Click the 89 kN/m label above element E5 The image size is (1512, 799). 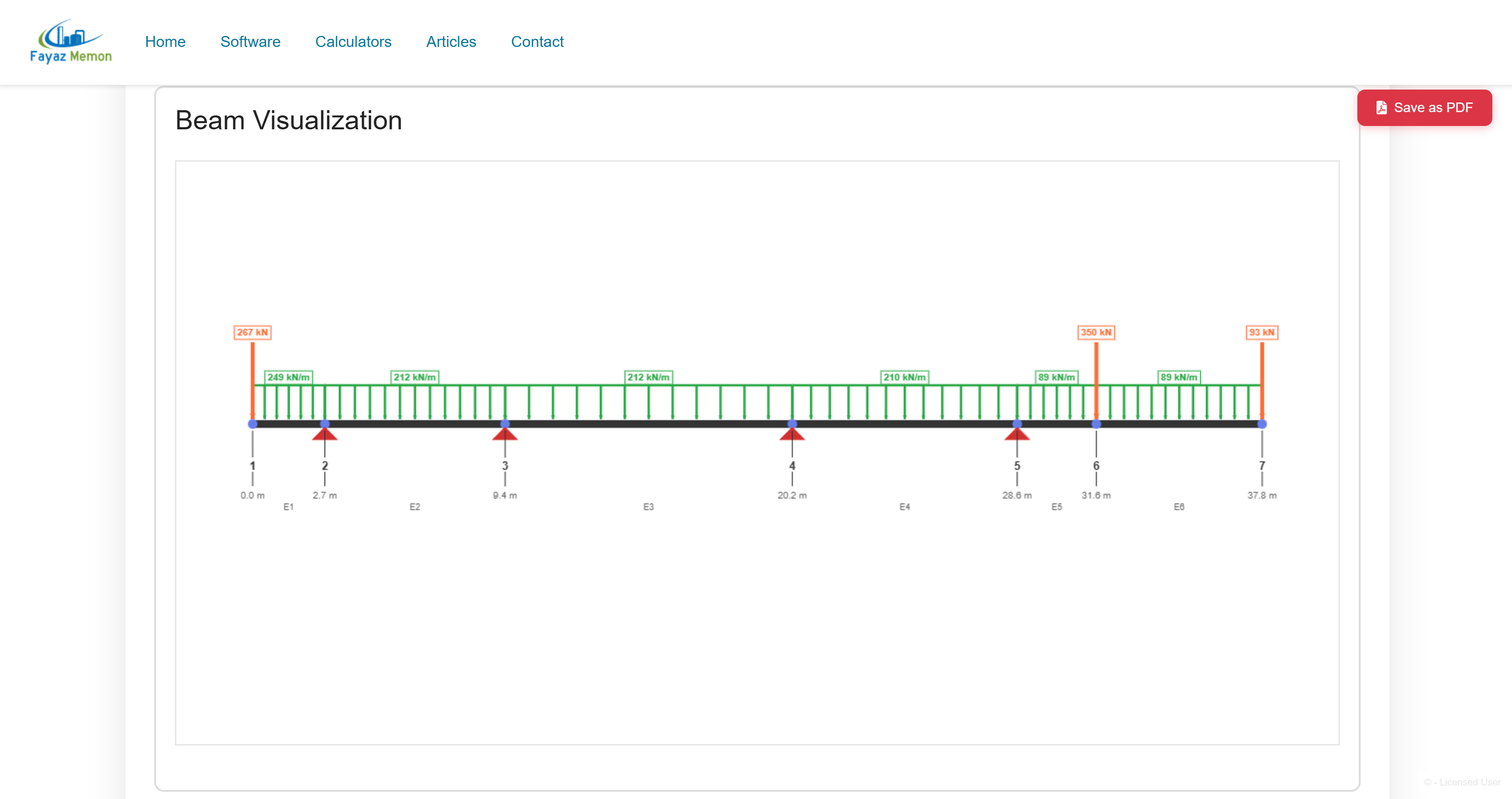(x=1057, y=377)
